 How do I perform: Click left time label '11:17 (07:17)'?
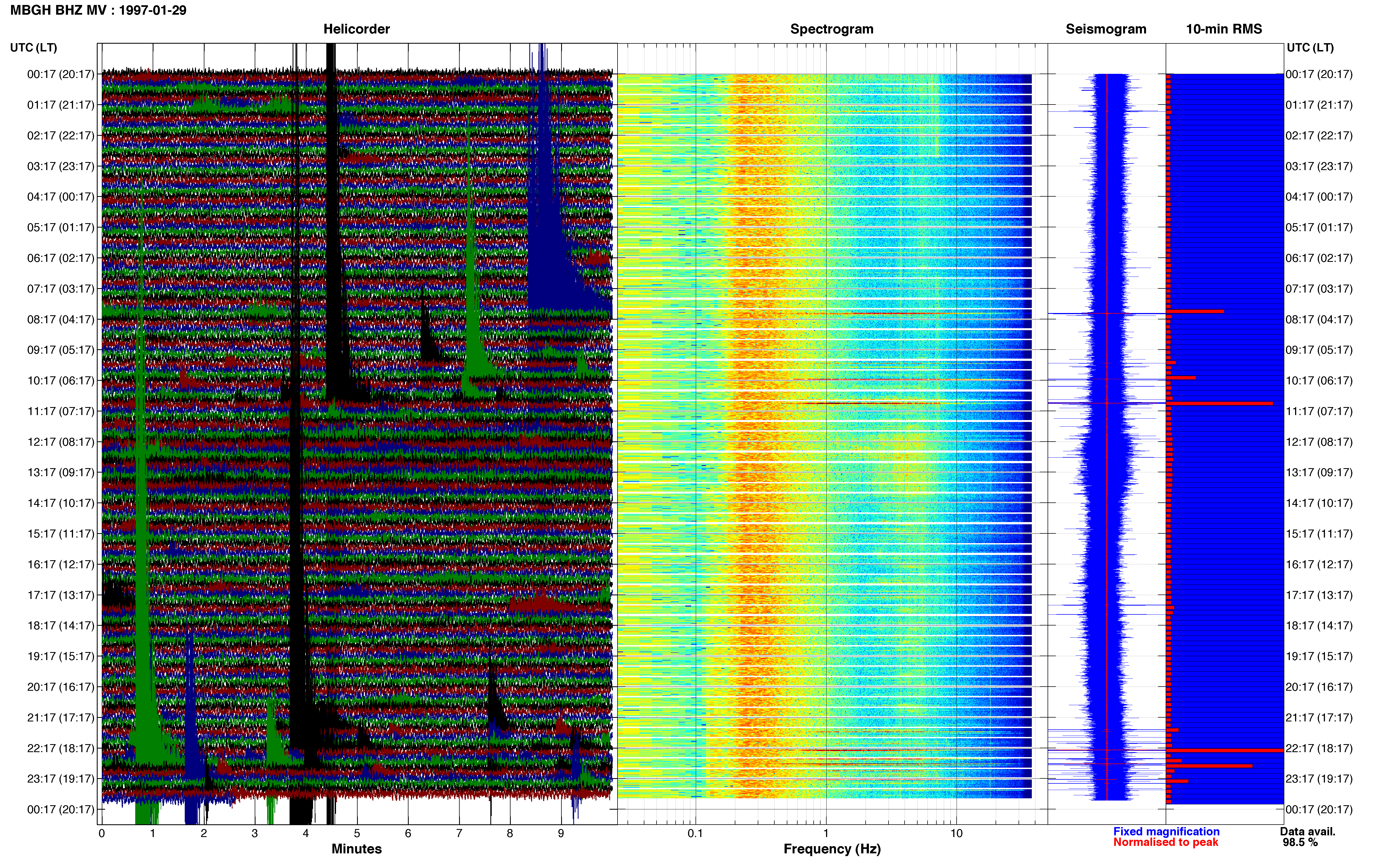pos(61,411)
